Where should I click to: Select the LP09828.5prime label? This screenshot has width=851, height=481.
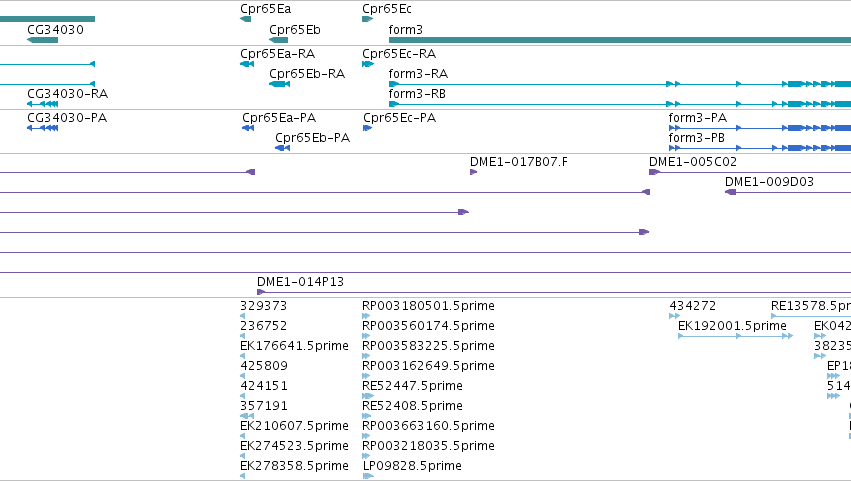pos(412,466)
